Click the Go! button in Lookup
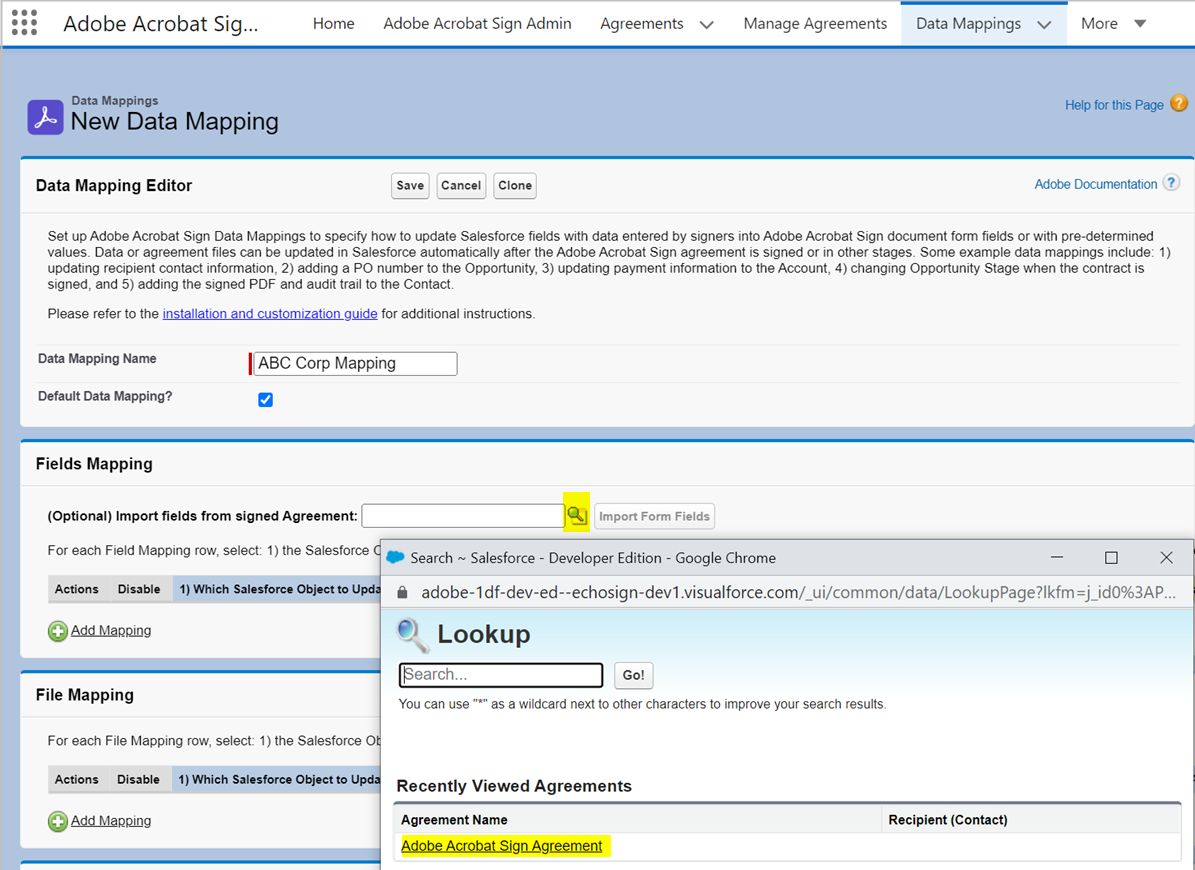The width and height of the screenshot is (1195, 870). (633, 675)
